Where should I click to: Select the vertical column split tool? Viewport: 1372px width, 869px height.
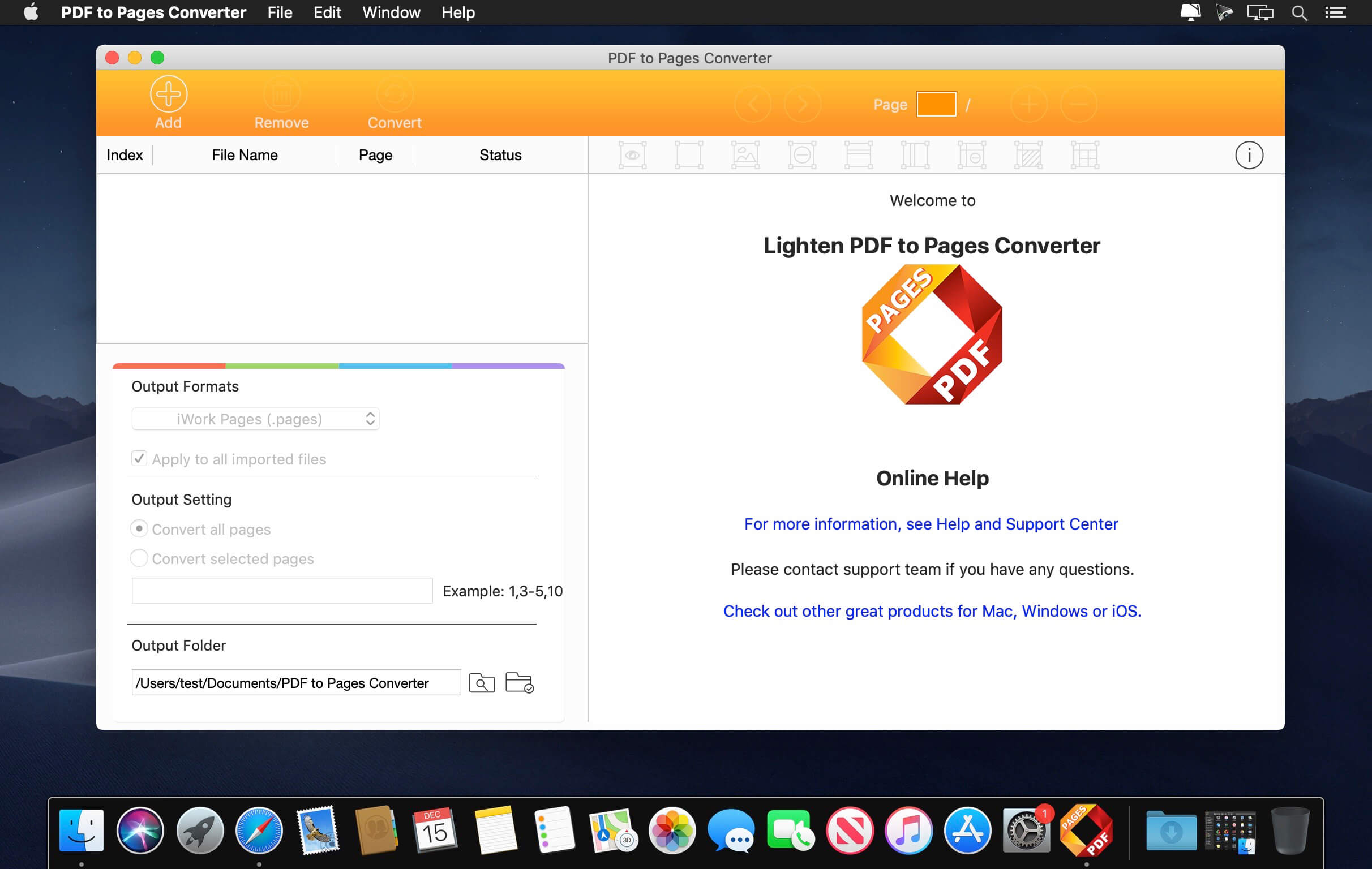coord(915,155)
